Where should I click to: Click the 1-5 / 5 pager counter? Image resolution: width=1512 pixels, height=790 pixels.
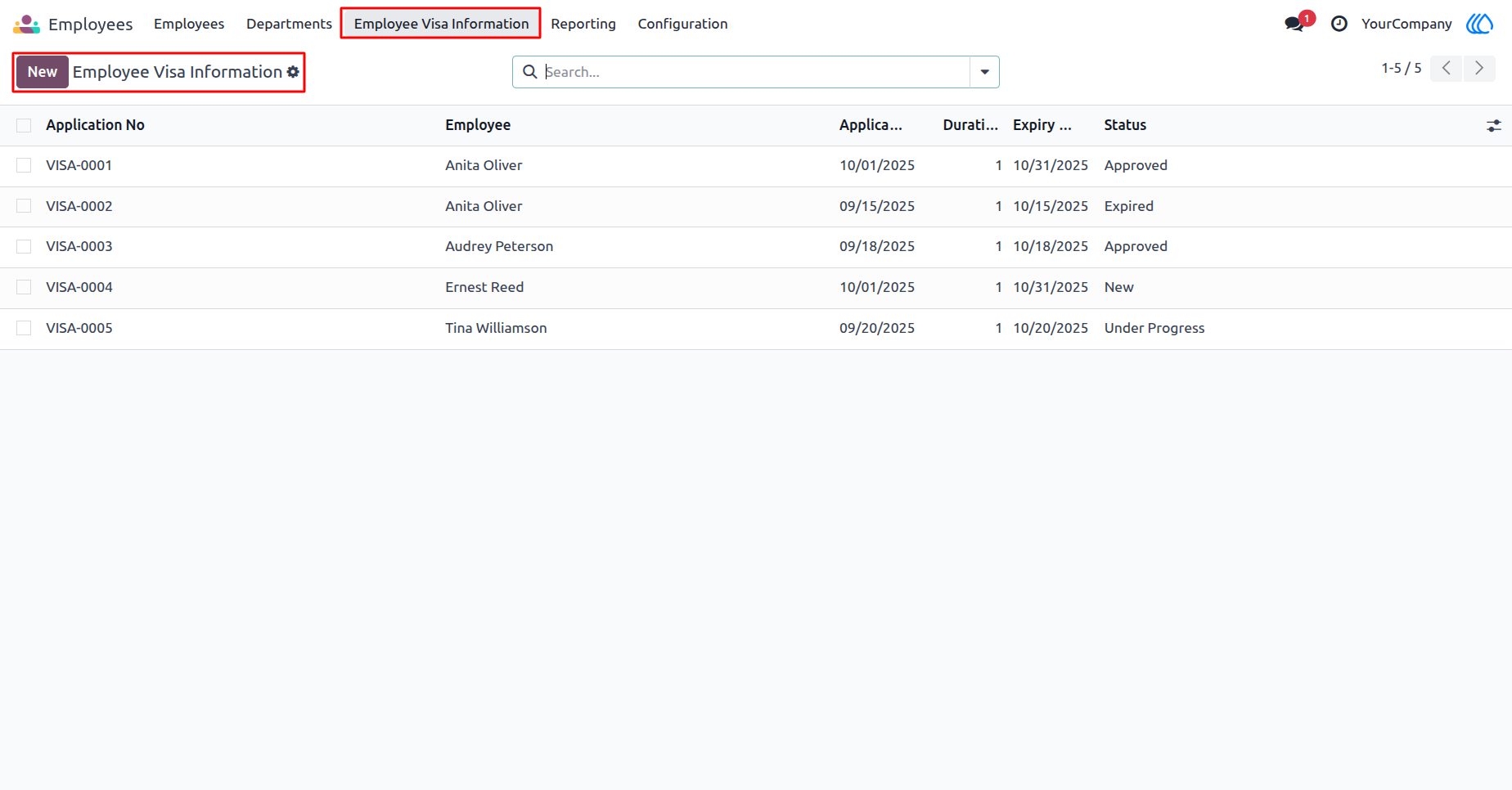(1402, 68)
